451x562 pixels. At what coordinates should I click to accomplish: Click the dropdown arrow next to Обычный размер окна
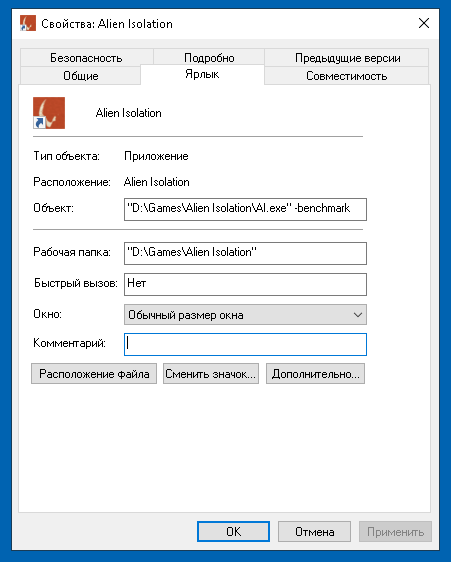pyautogui.click(x=357, y=315)
